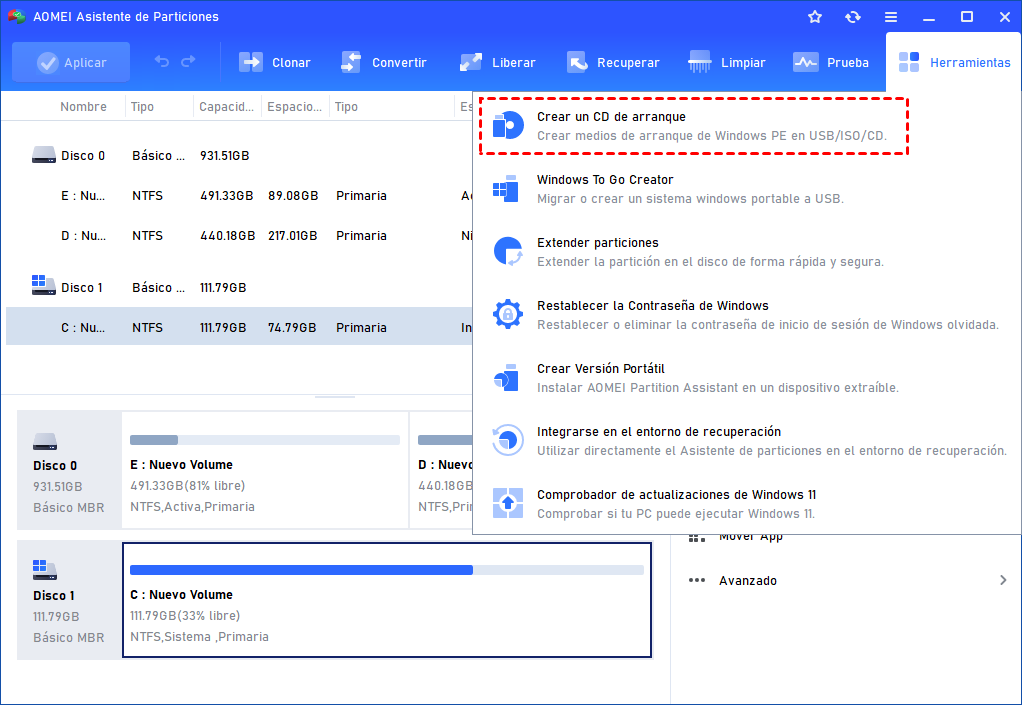This screenshot has width=1022, height=705.
Task: Click the Windows 11 update checker icon
Action: (508, 503)
